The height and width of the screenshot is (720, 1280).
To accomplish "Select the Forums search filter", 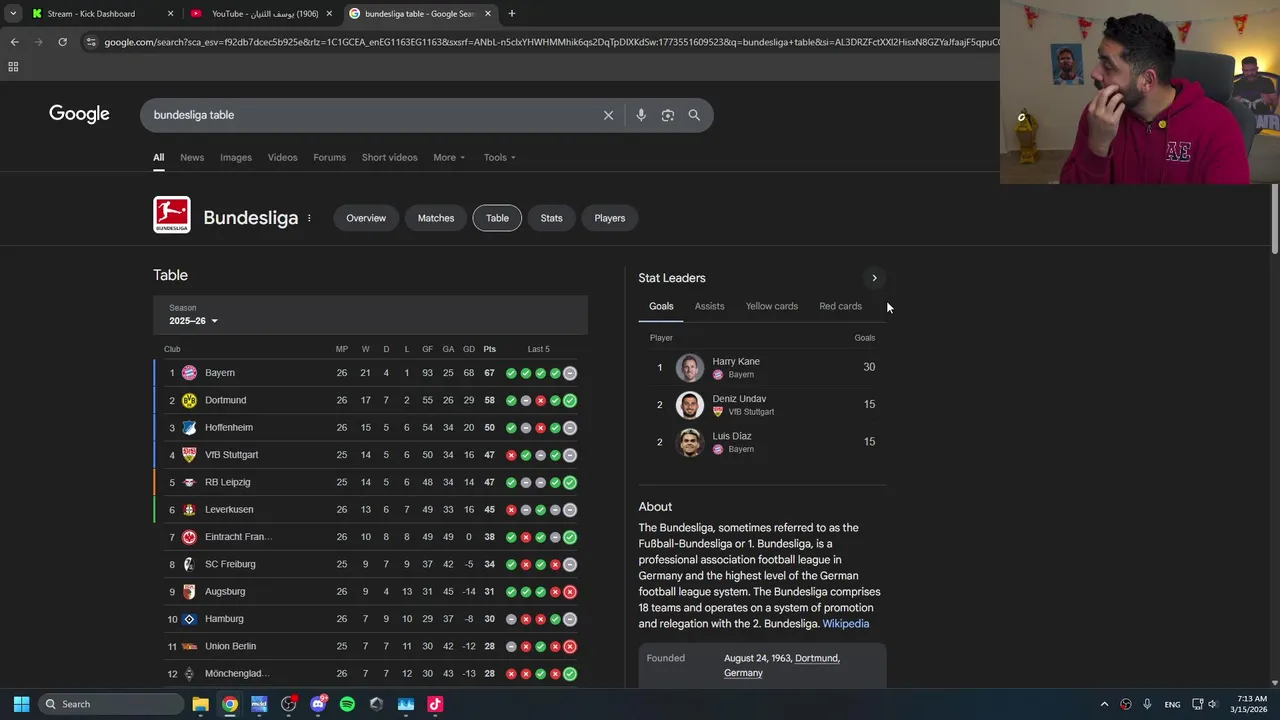I will point(329,157).
